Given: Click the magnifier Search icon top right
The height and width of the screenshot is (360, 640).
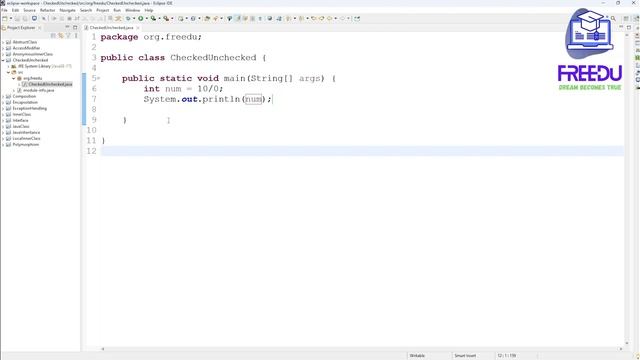Looking at the screenshot, I should [x=613, y=18].
